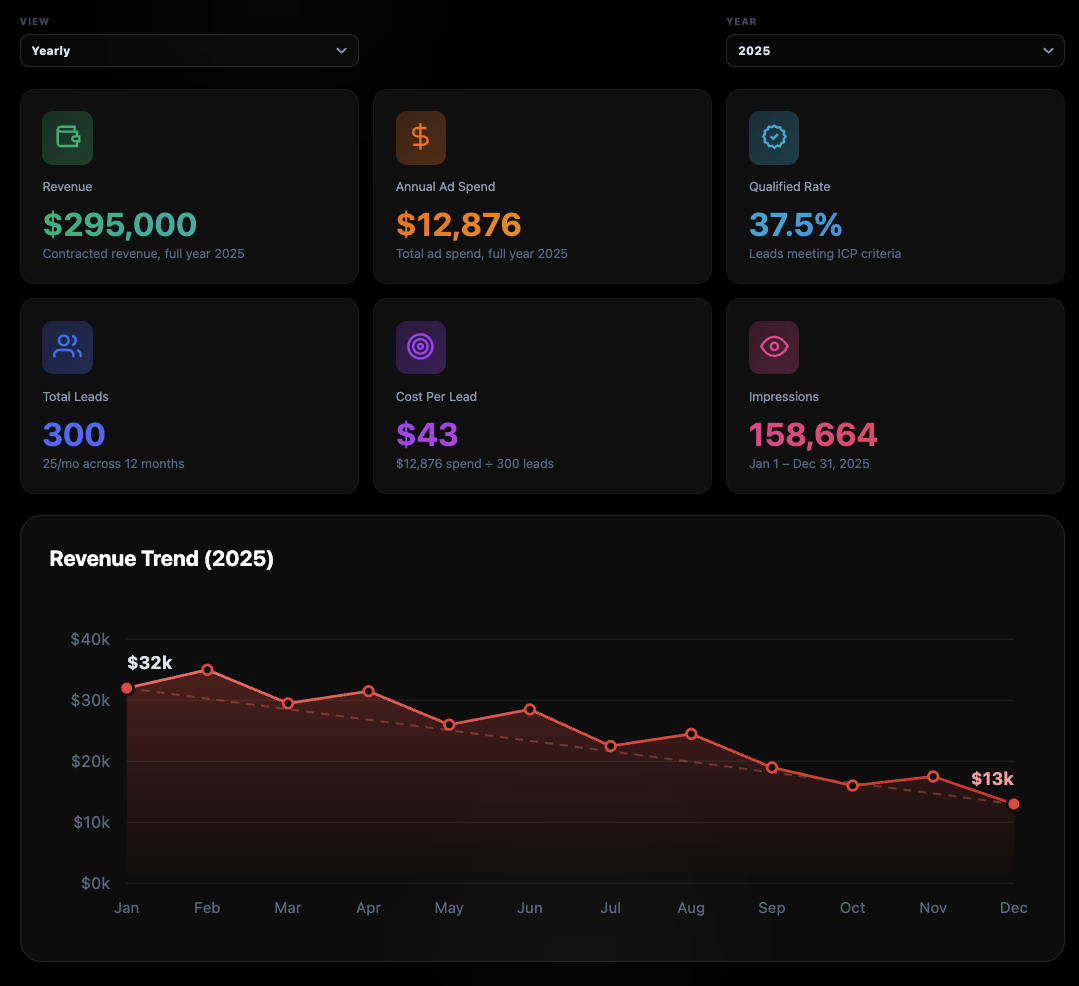Click the Annual Ad Spend card label

pyautogui.click(x=445, y=186)
